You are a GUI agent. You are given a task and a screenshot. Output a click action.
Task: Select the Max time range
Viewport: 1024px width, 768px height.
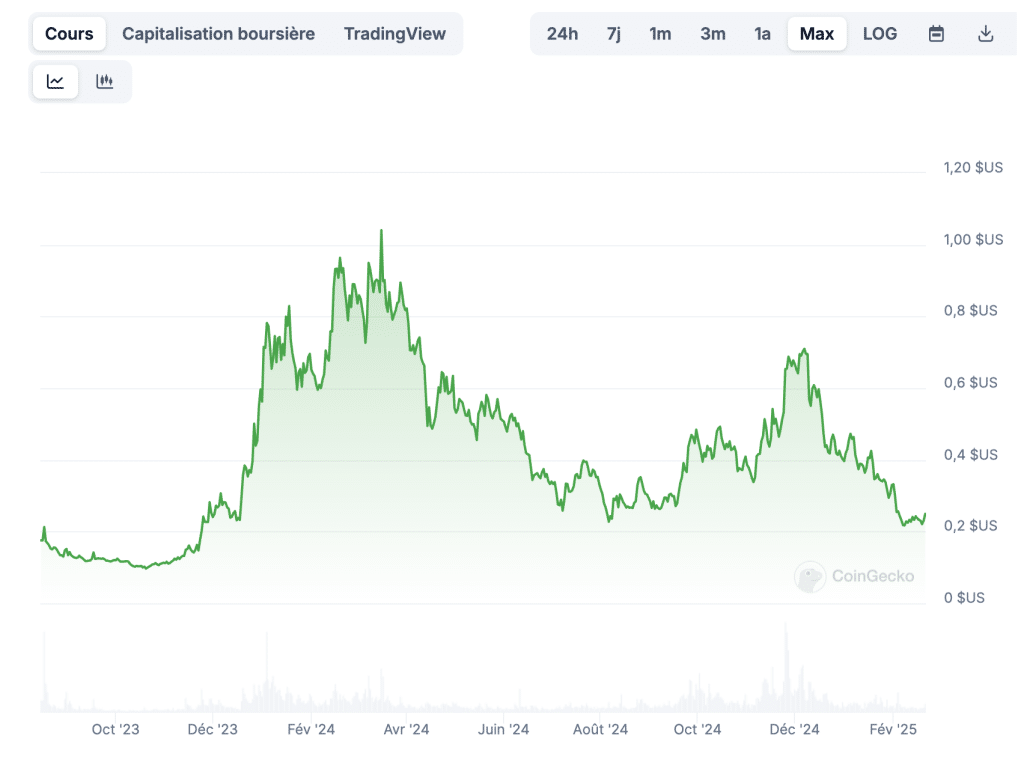point(816,34)
